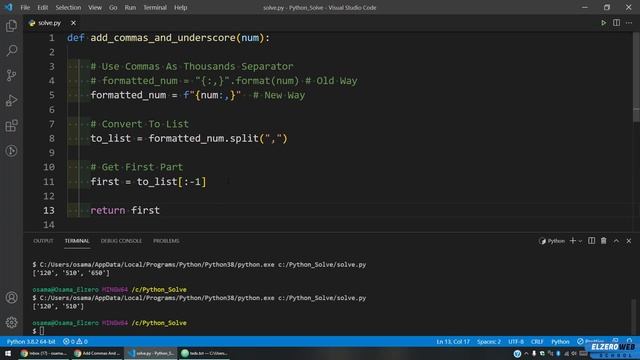Click the function name add_commas_and_underscore
The width and height of the screenshot is (640, 360).
pyautogui.click(x=163, y=38)
